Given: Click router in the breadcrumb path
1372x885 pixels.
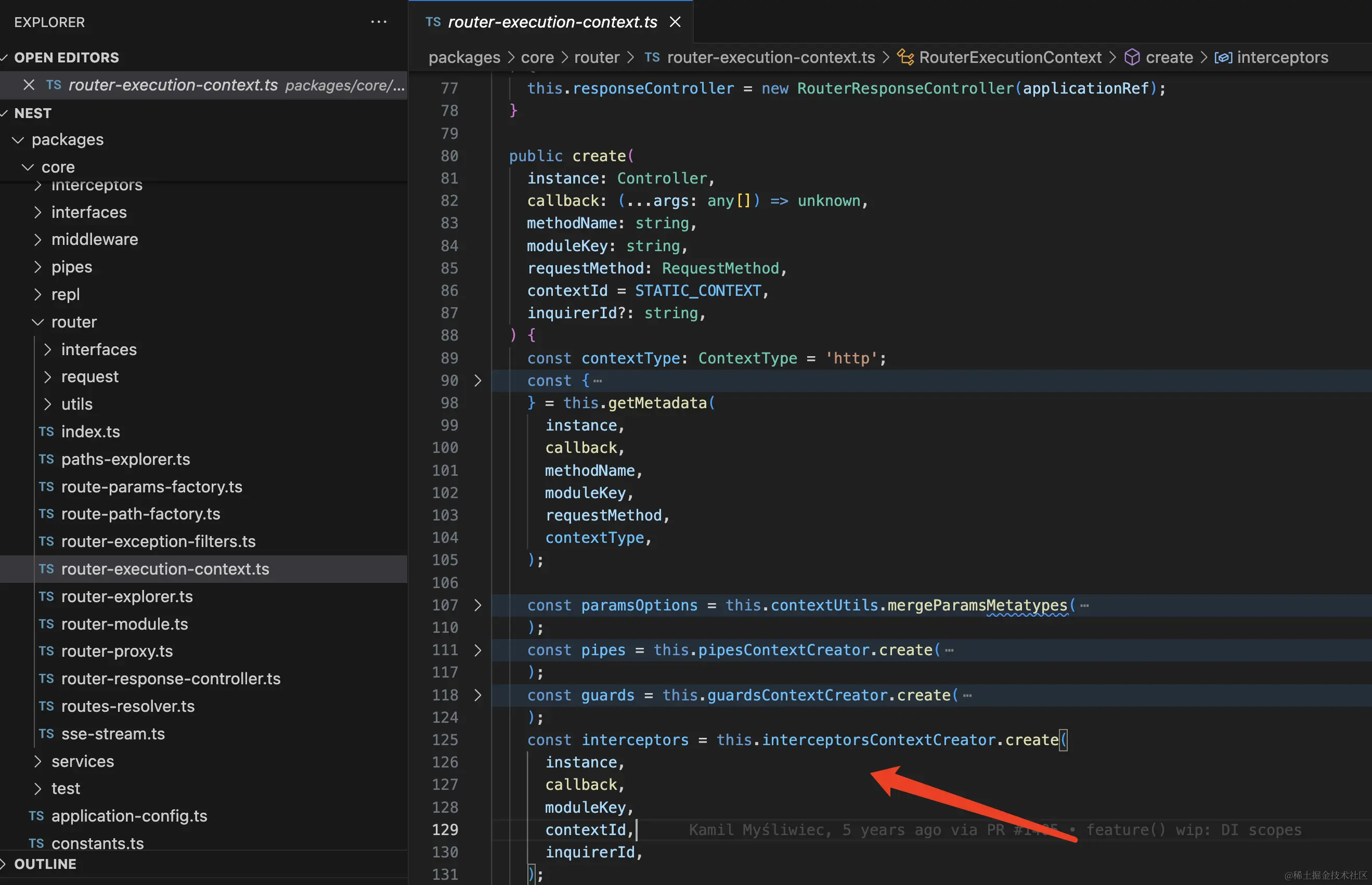Looking at the screenshot, I should click(597, 58).
